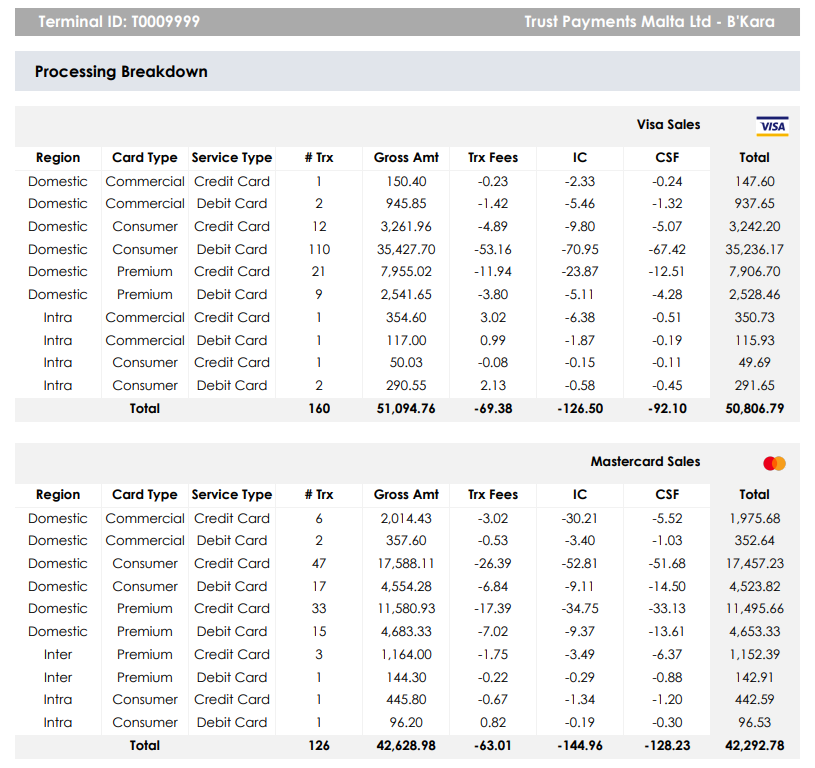Select IC column header in Mastercard table
815x768 pixels.
580,495
